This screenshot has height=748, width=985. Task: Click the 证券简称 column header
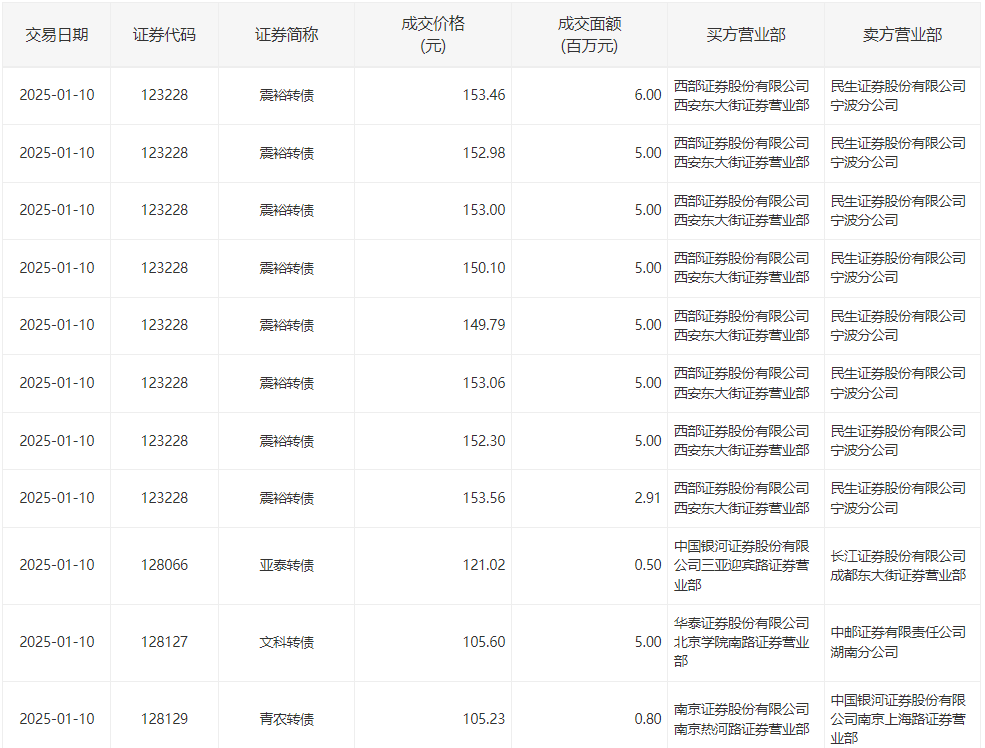[286, 35]
